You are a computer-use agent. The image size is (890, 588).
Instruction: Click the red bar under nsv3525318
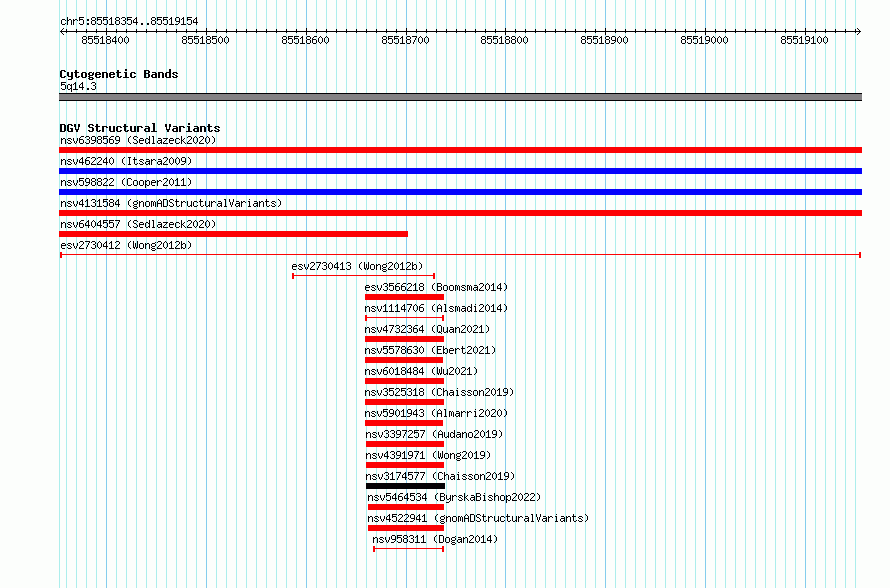(x=404, y=402)
